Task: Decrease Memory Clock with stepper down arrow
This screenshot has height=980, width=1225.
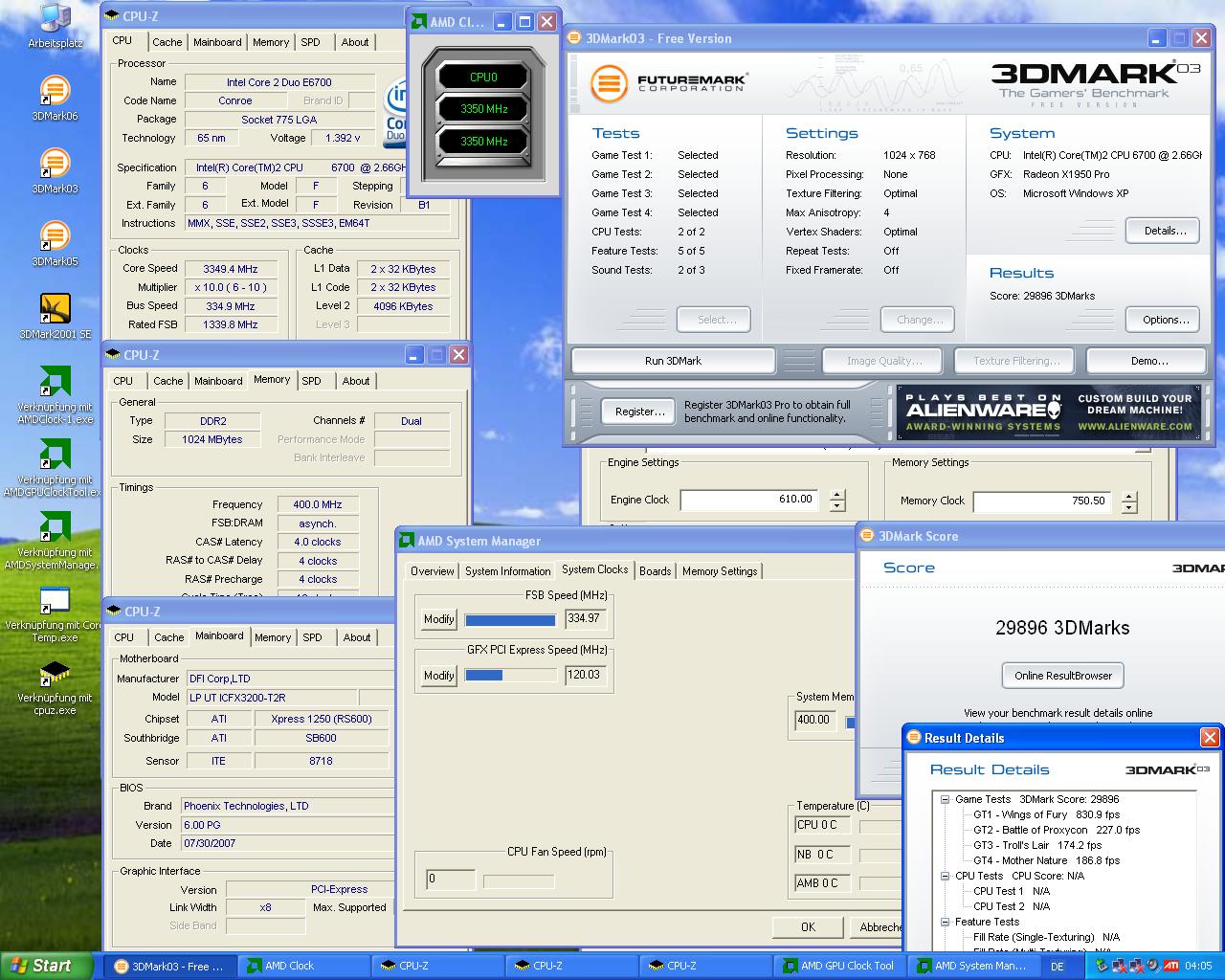Action: [1129, 507]
